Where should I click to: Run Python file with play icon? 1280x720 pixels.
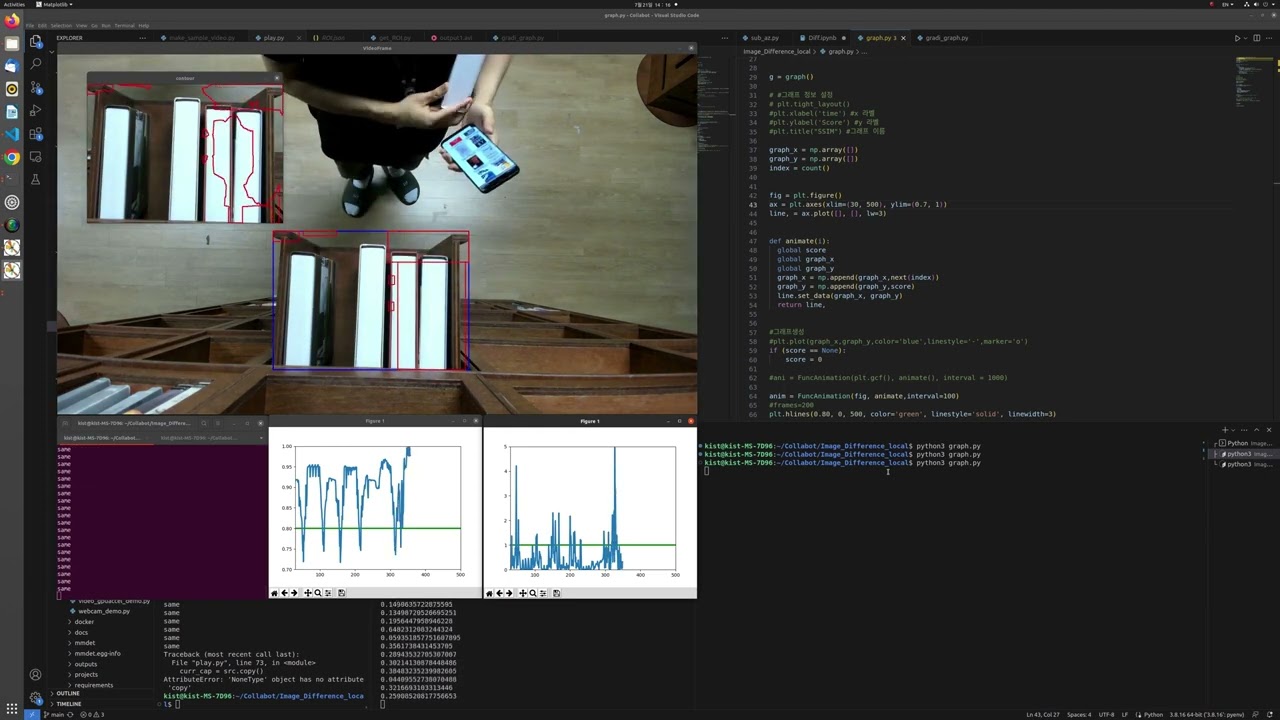coord(1237,38)
